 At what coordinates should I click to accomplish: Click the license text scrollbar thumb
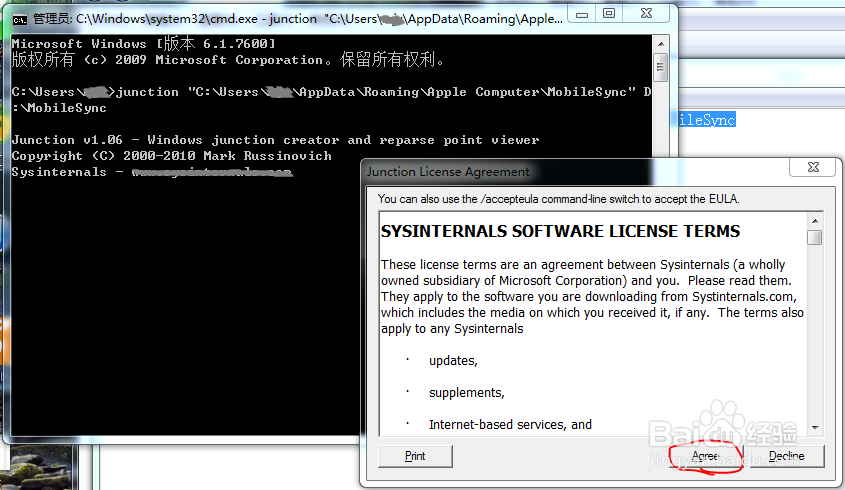tap(815, 237)
